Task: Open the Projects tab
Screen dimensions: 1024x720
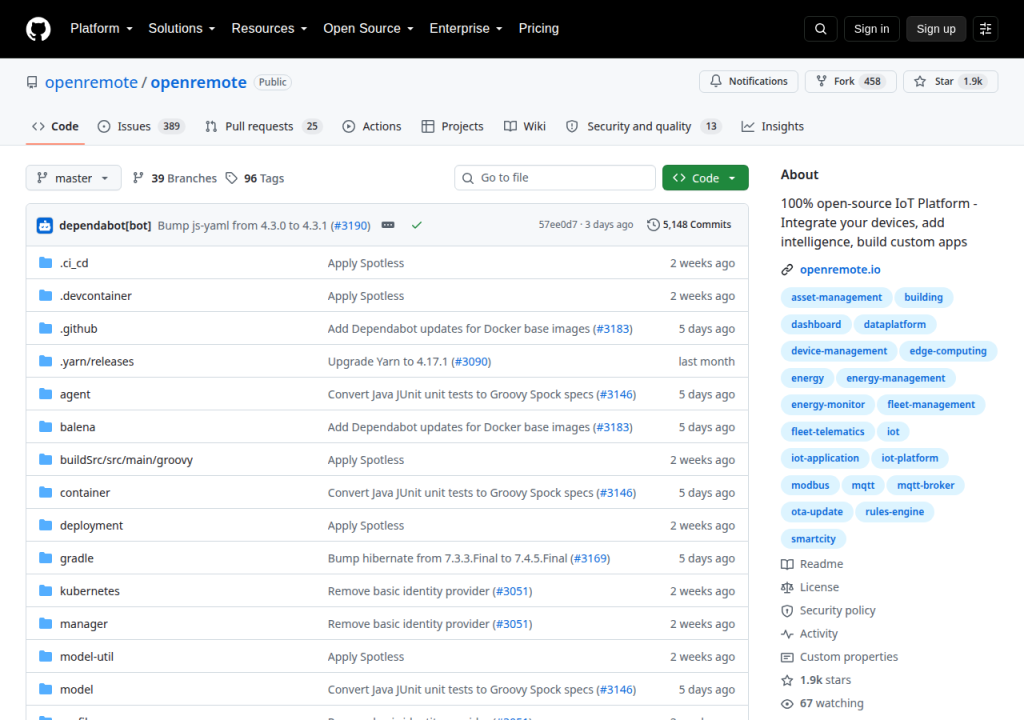Action: click(x=453, y=127)
